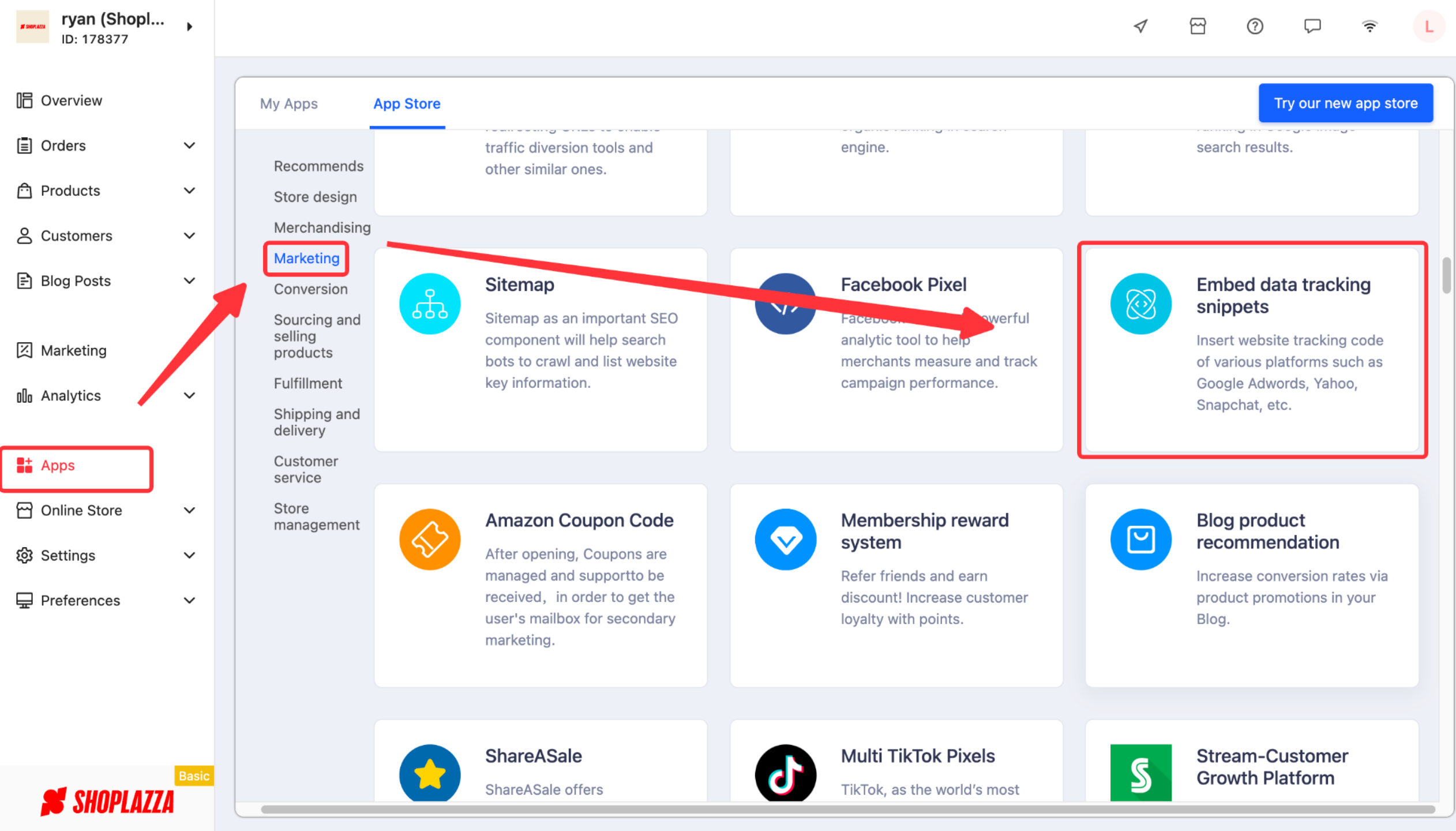
Task: Click the Amazon Coupon Code icon
Action: 430,539
